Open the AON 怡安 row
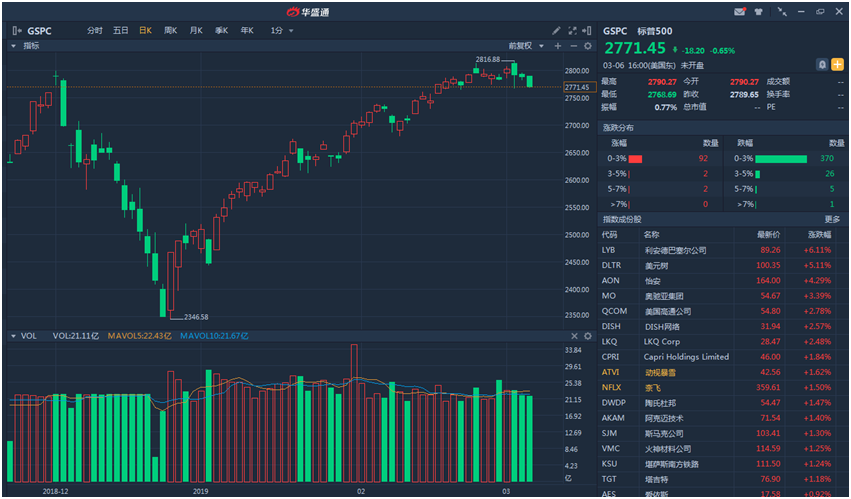This screenshot has width=851, height=499. point(722,281)
